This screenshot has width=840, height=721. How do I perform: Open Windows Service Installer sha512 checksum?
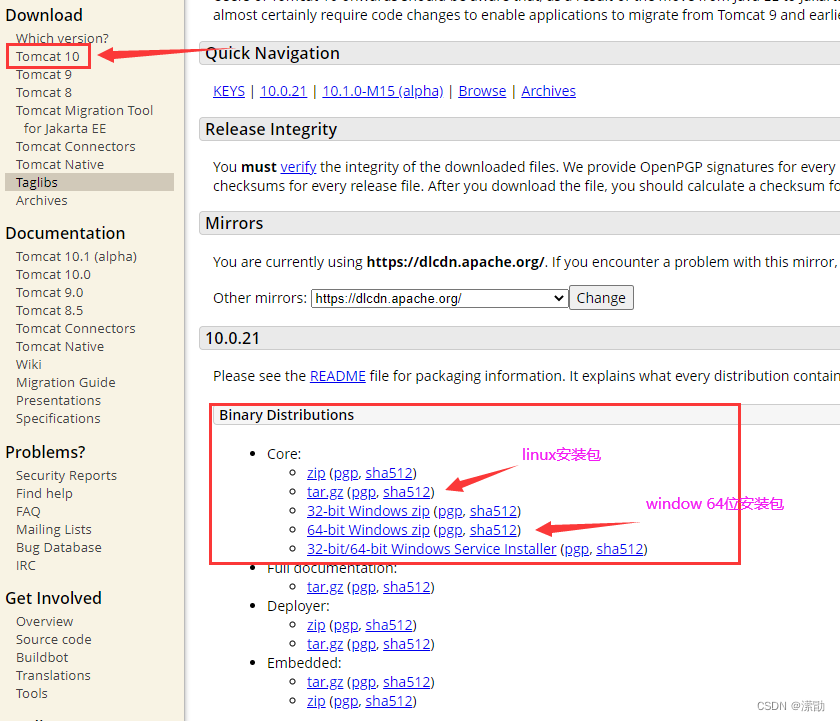(620, 549)
